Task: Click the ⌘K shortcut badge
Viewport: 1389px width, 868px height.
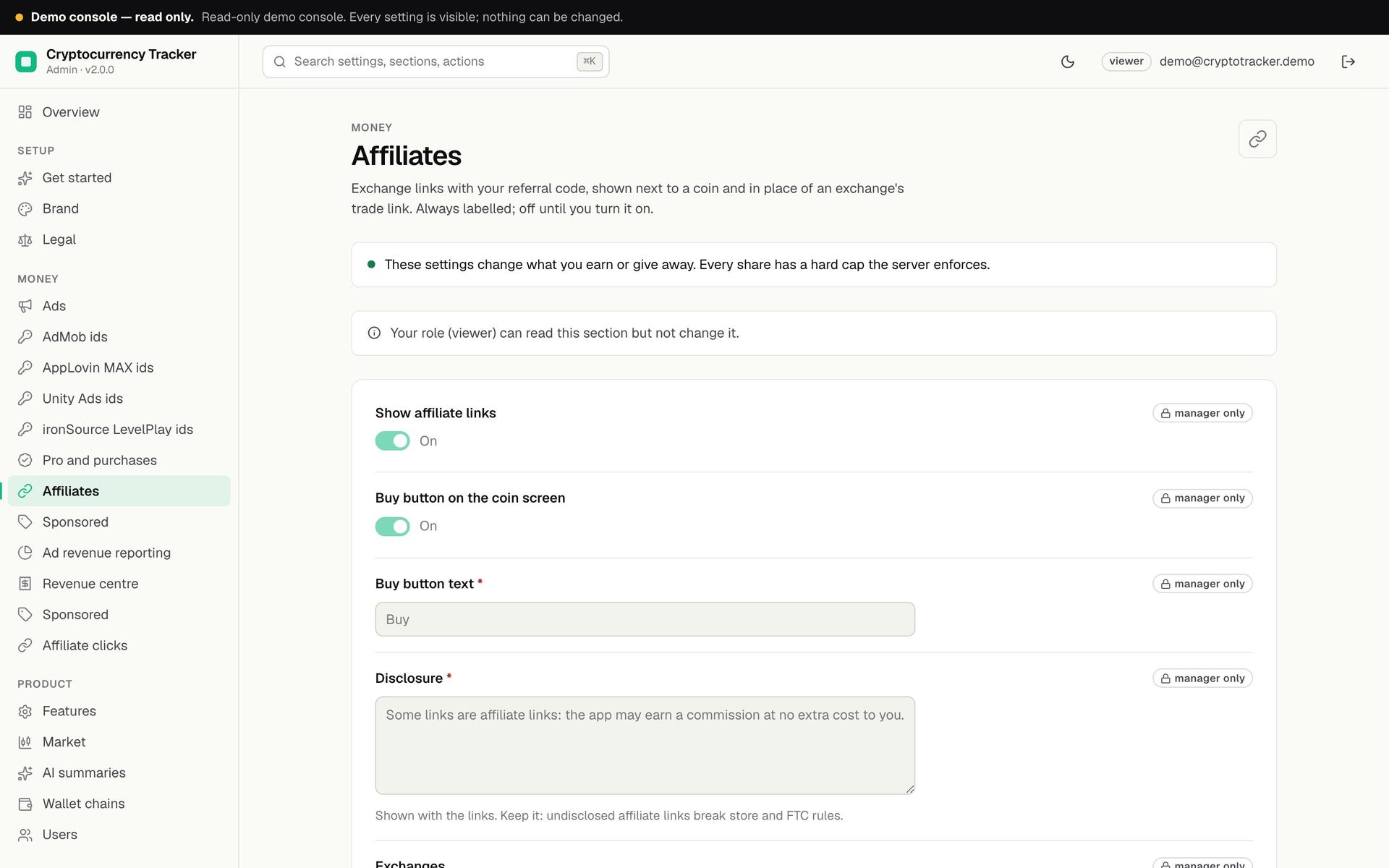Action: click(x=590, y=61)
